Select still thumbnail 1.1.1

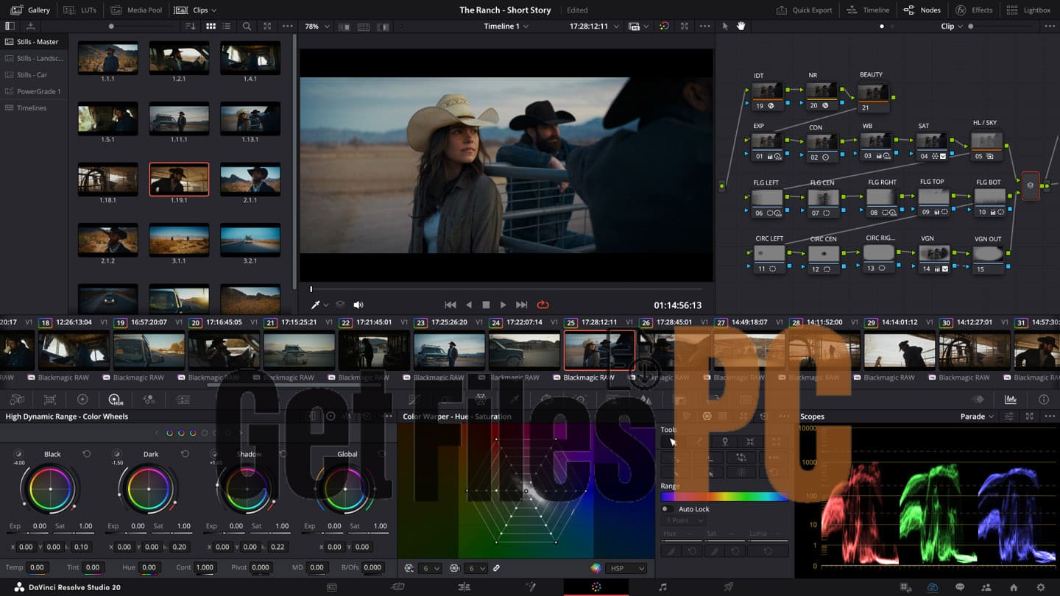(107, 58)
